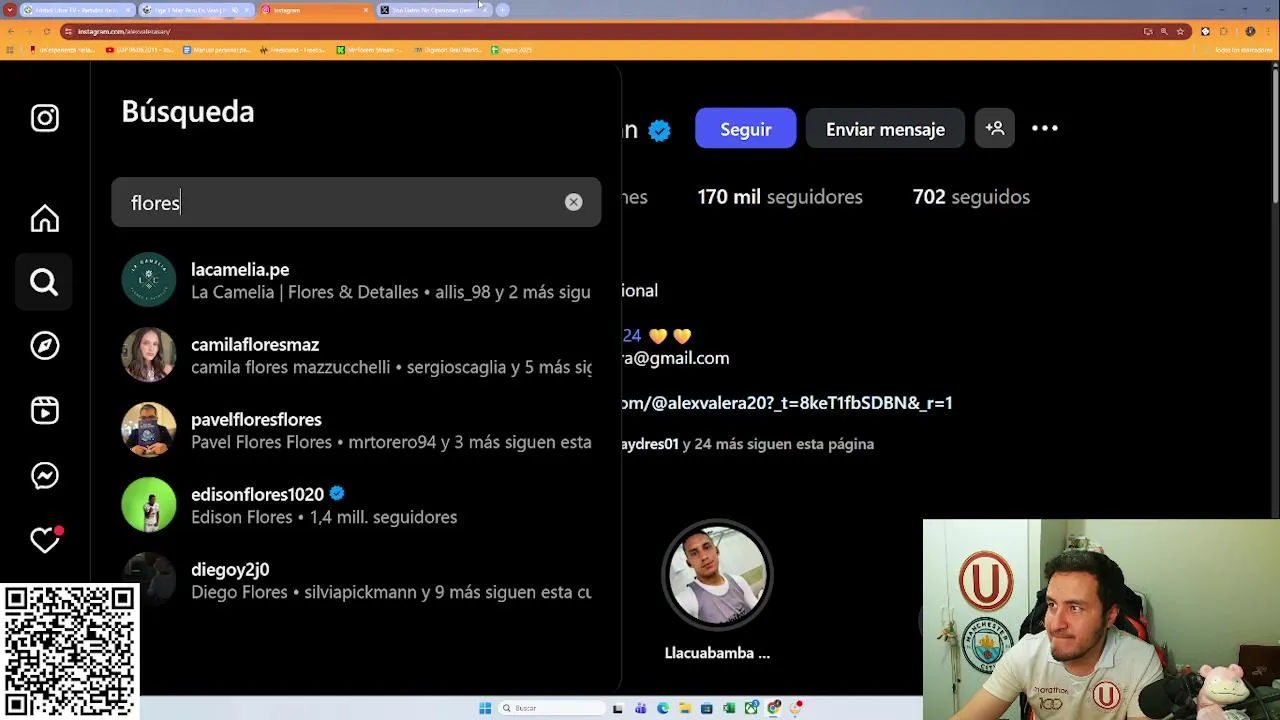
Task: Click the lacamelia.pe profile avatar
Action: tap(148, 280)
